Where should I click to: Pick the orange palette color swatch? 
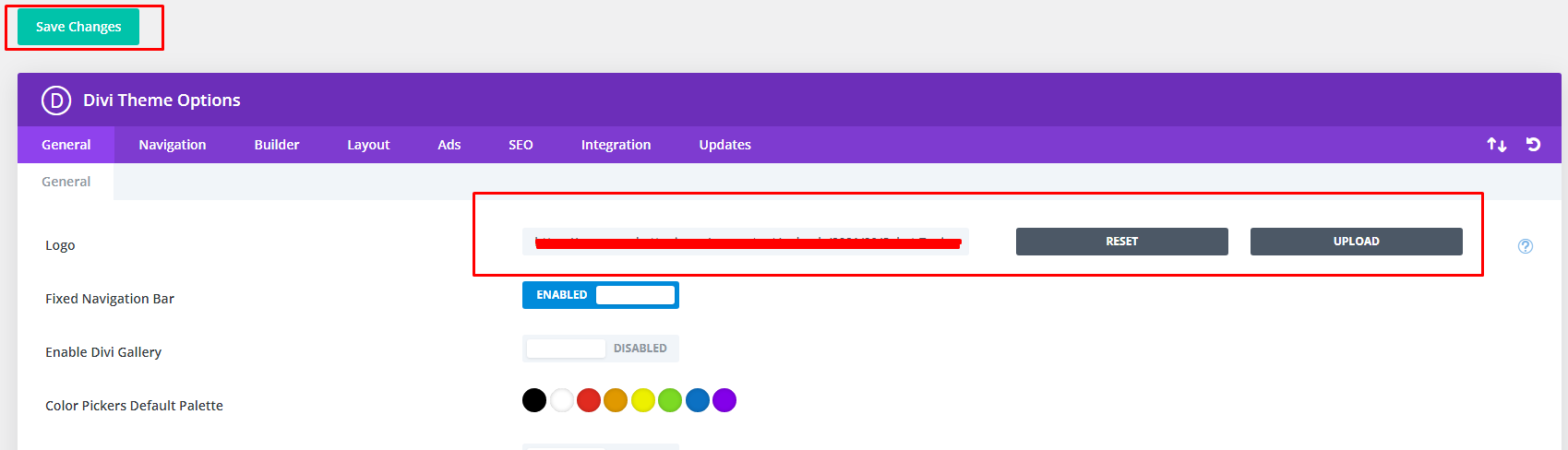tap(616, 400)
